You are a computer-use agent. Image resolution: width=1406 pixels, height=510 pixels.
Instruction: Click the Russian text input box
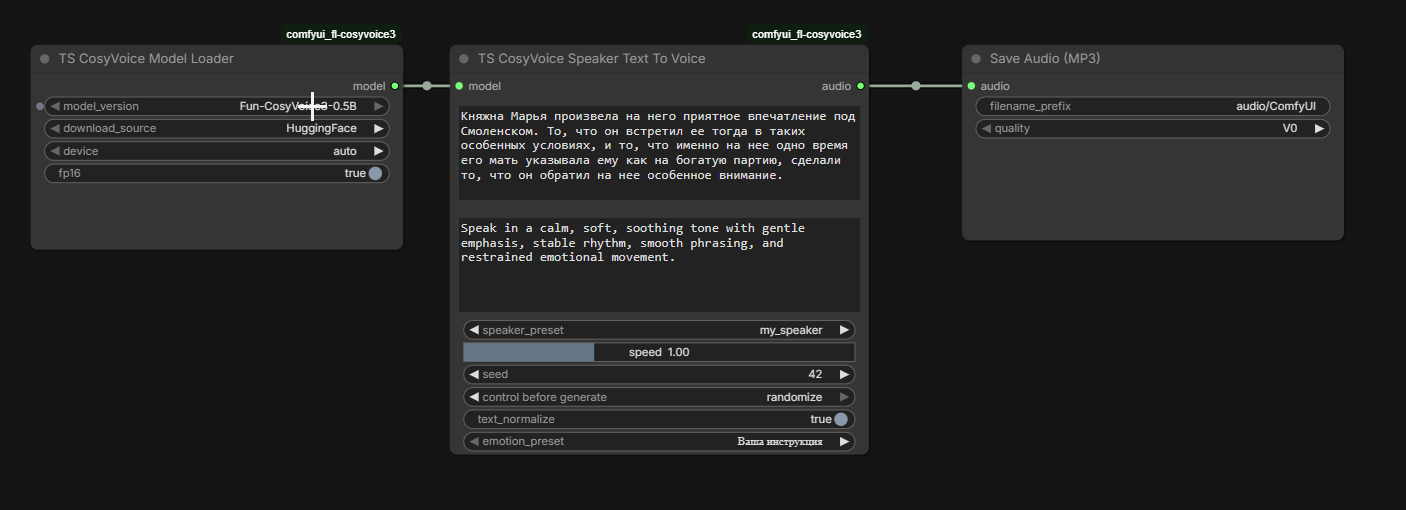click(x=659, y=153)
